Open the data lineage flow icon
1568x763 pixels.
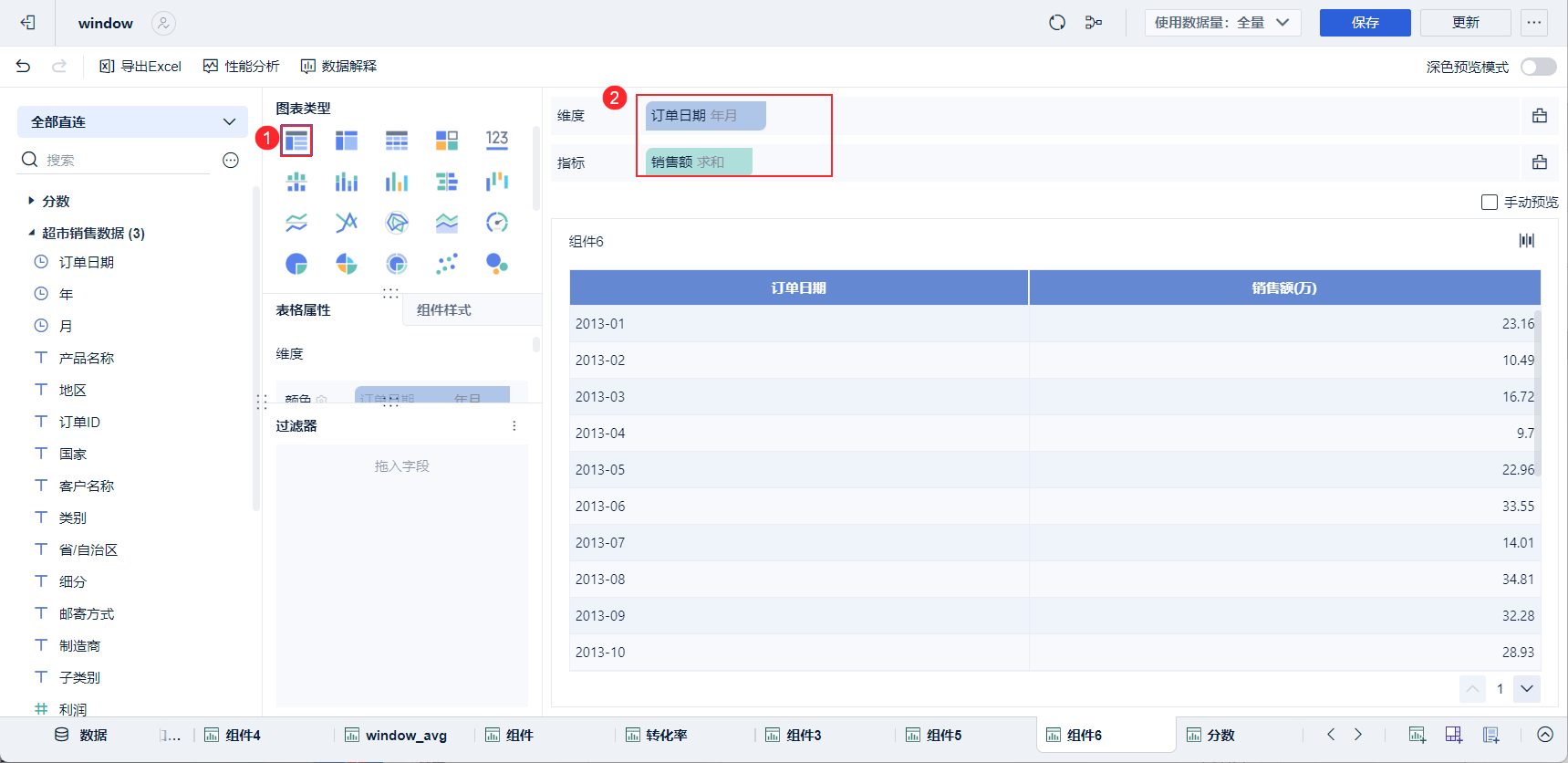(x=1094, y=23)
